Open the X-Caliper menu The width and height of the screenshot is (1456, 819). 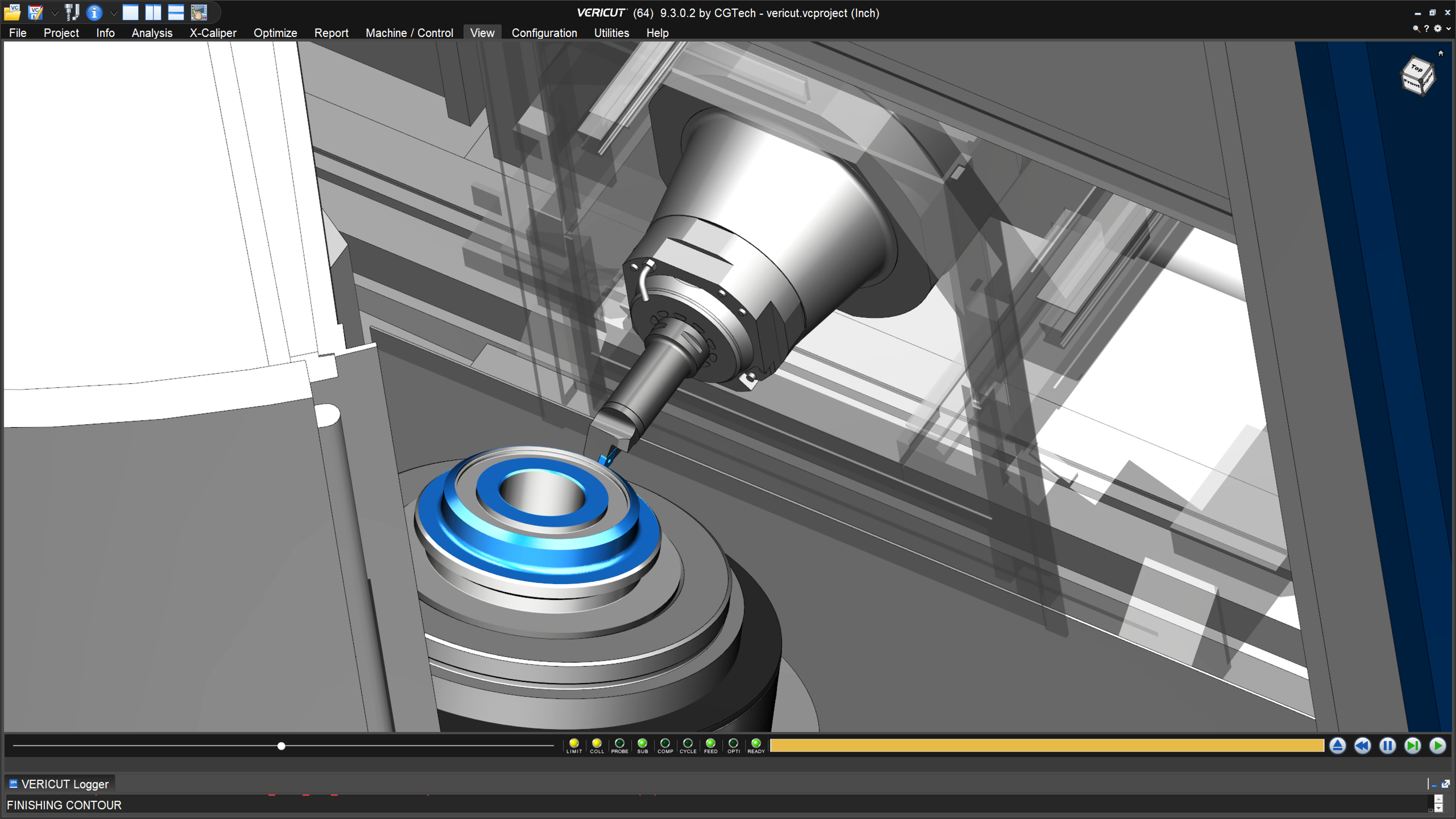pyautogui.click(x=213, y=33)
